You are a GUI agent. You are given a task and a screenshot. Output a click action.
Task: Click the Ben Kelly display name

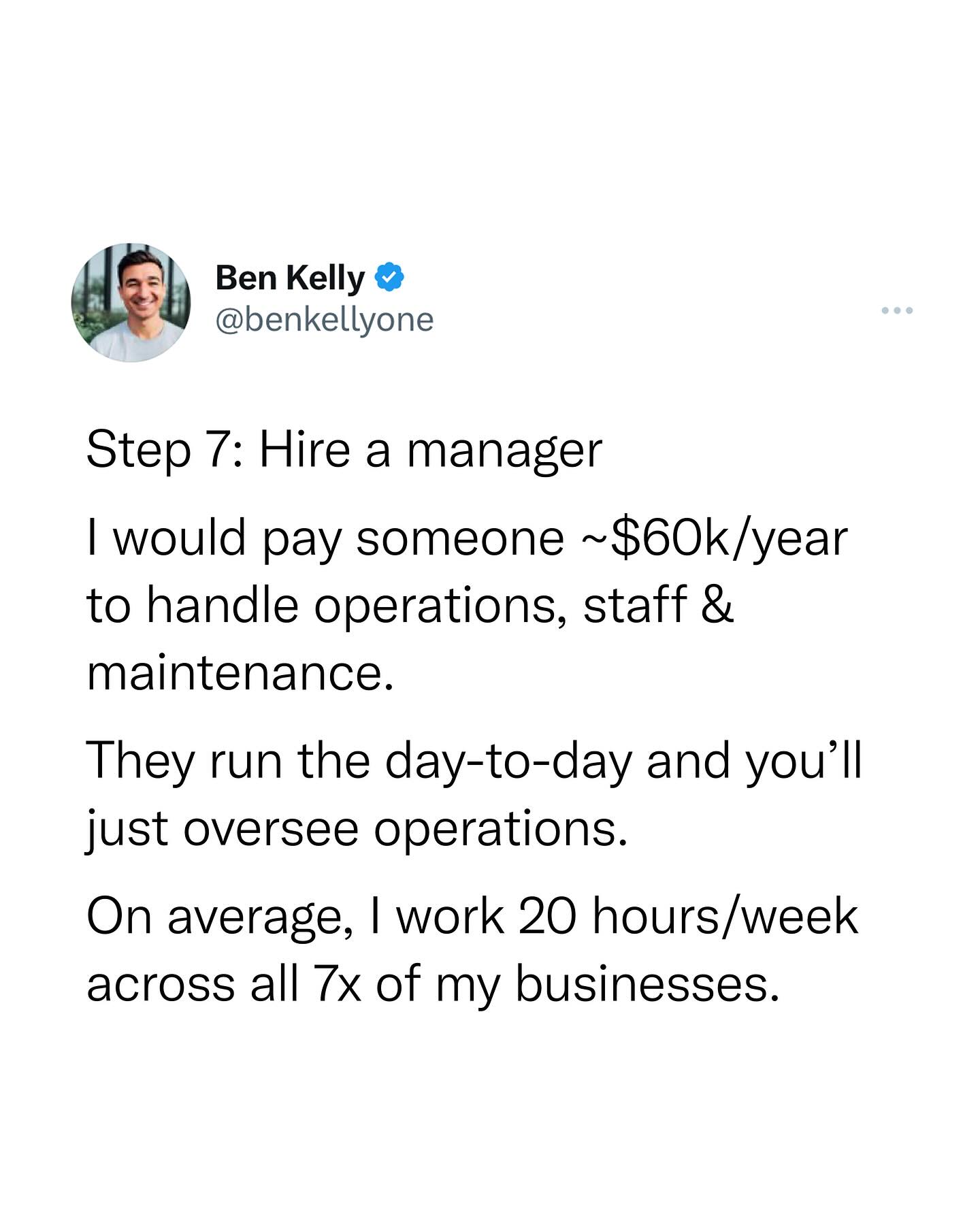tap(290, 278)
